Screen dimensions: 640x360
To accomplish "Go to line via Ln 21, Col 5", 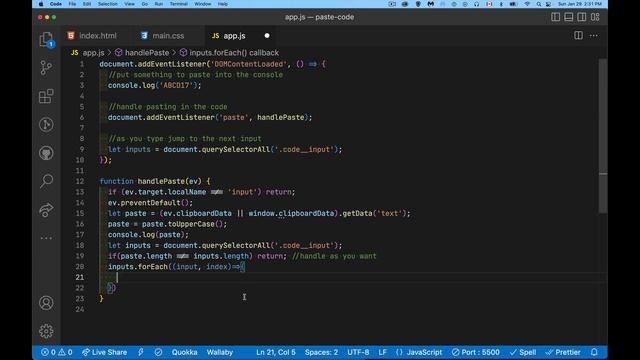I will [x=276, y=352].
